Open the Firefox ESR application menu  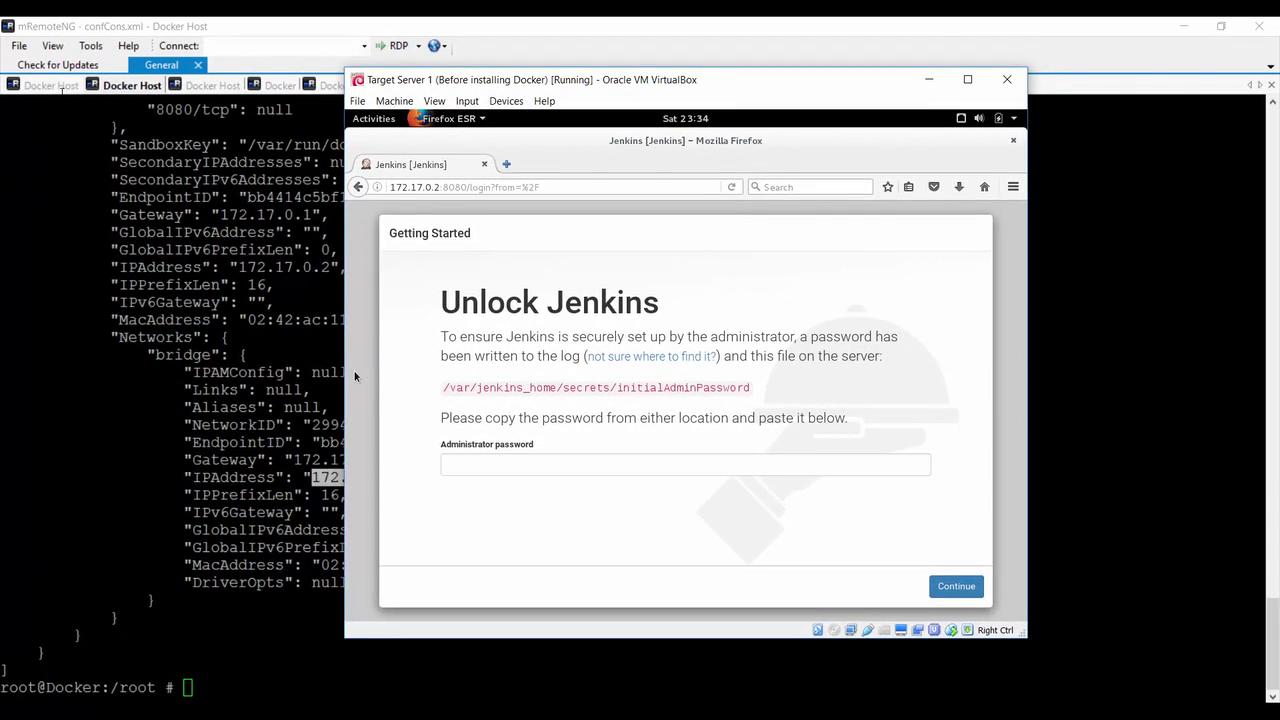[447, 119]
